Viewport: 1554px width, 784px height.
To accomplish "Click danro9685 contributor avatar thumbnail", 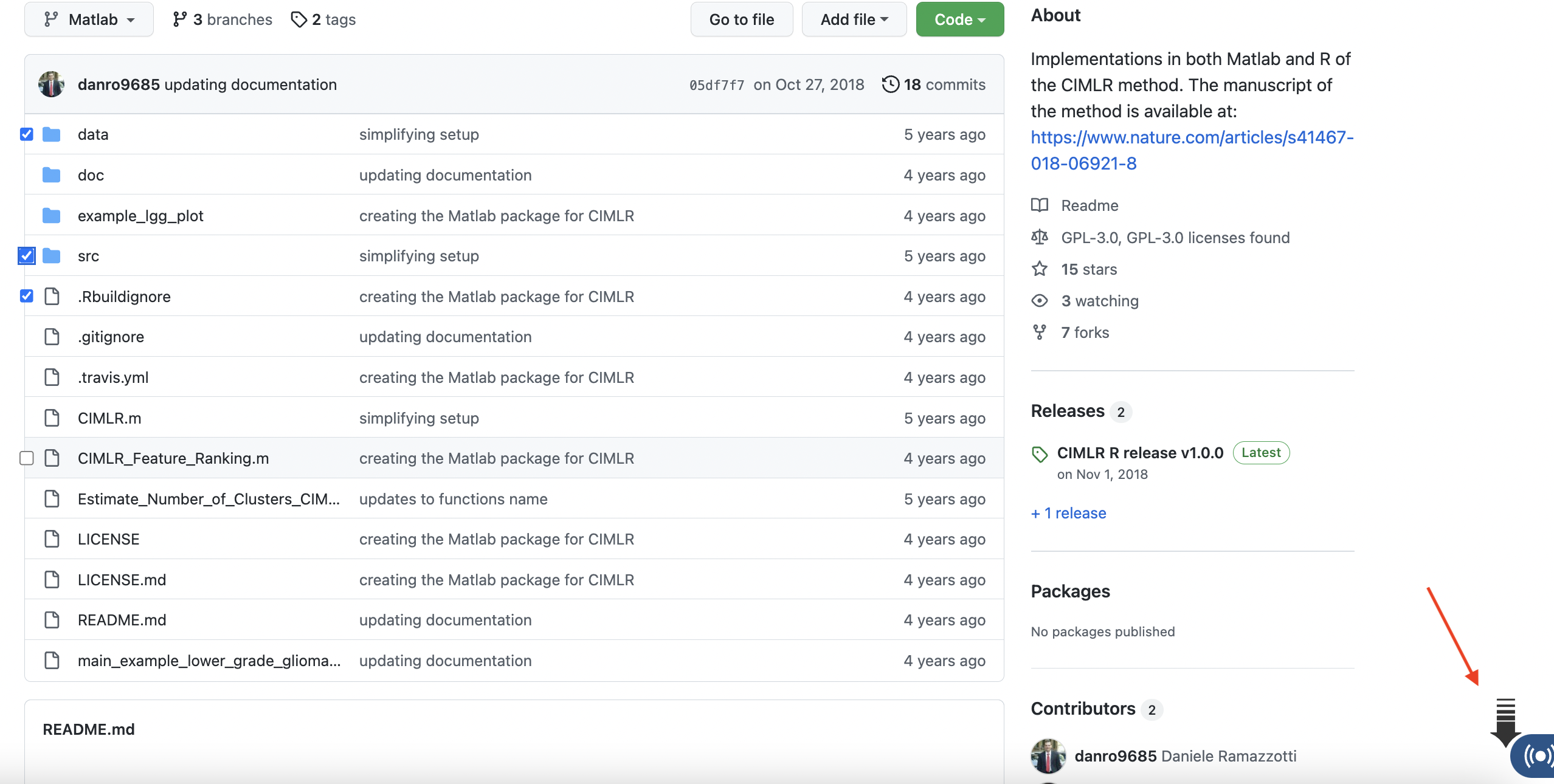I will 1048,755.
